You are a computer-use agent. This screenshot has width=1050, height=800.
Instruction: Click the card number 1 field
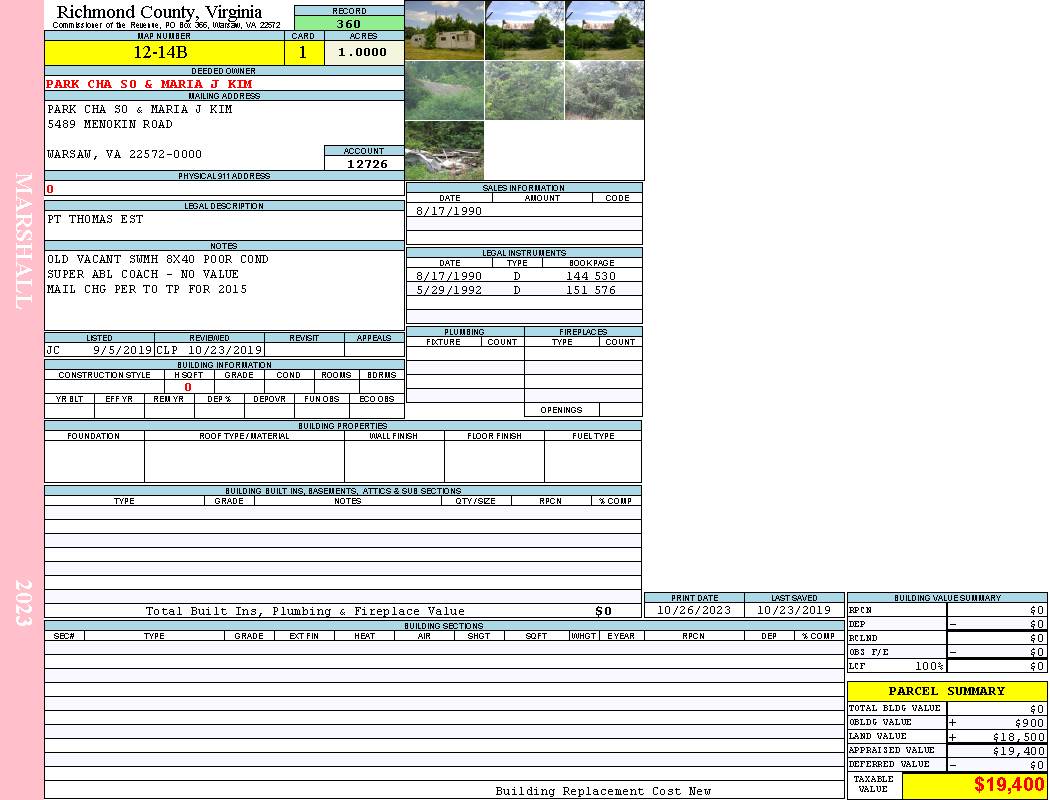tap(303, 53)
